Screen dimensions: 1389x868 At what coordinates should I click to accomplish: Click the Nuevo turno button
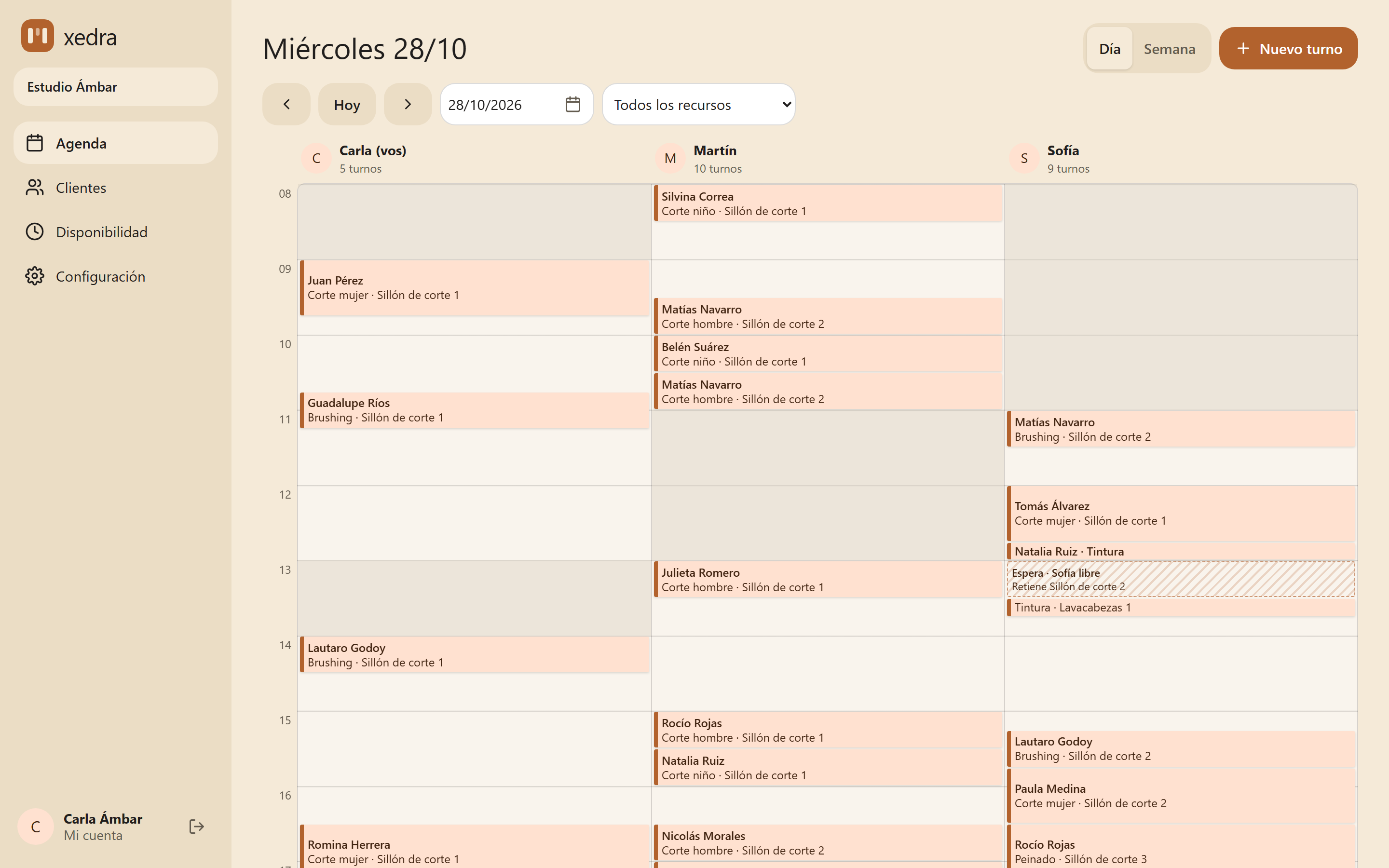1288,49
